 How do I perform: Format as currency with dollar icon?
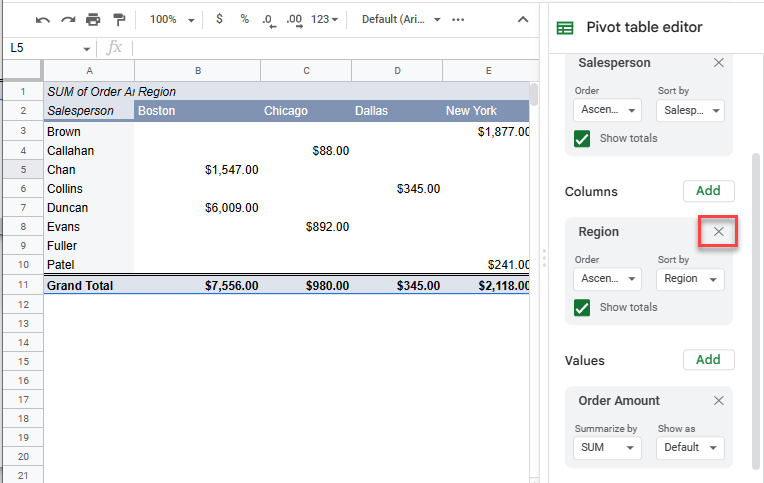coord(219,19)
